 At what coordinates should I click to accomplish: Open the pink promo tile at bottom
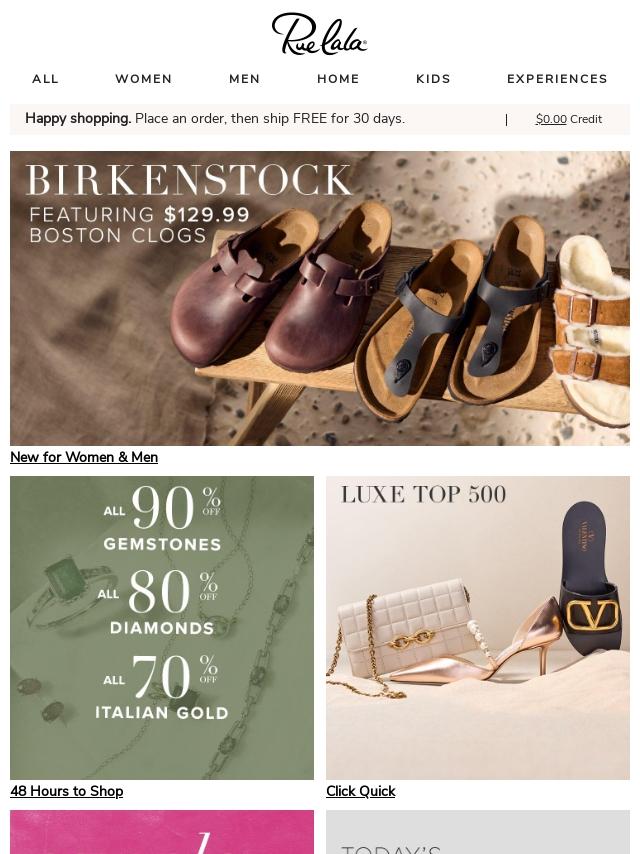click(x=162, y=832)
